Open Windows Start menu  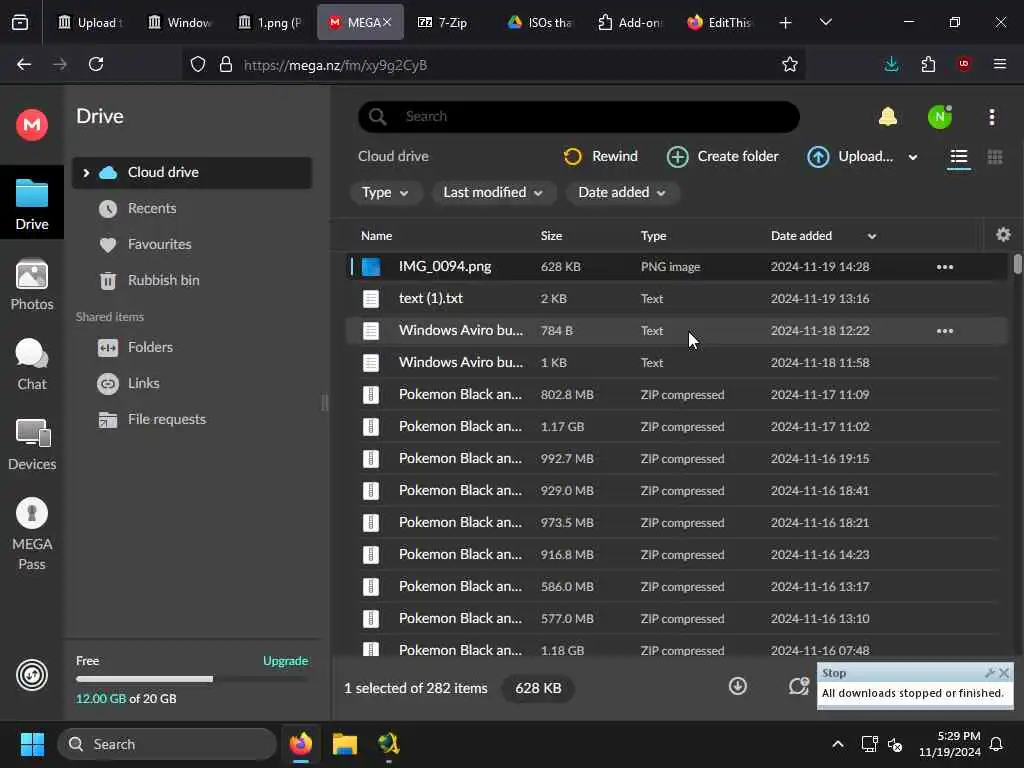click(32, 744)
